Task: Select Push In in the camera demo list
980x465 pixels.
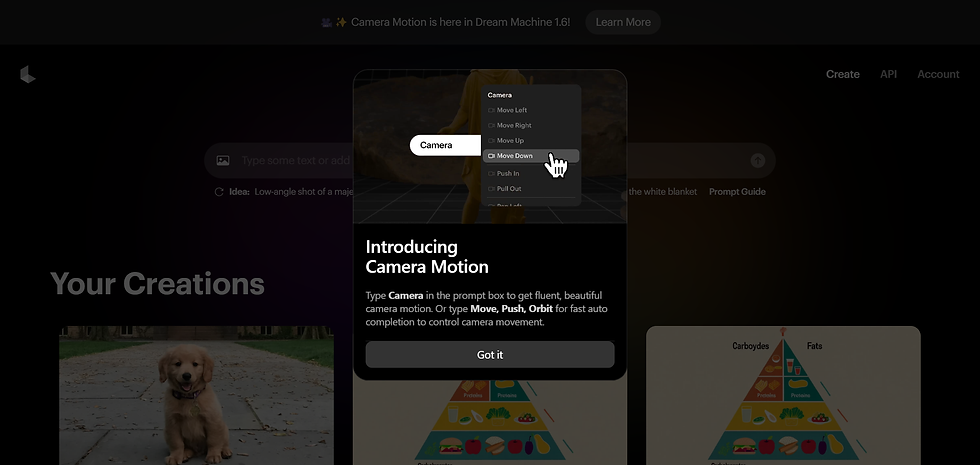Action: click(508, 173)
